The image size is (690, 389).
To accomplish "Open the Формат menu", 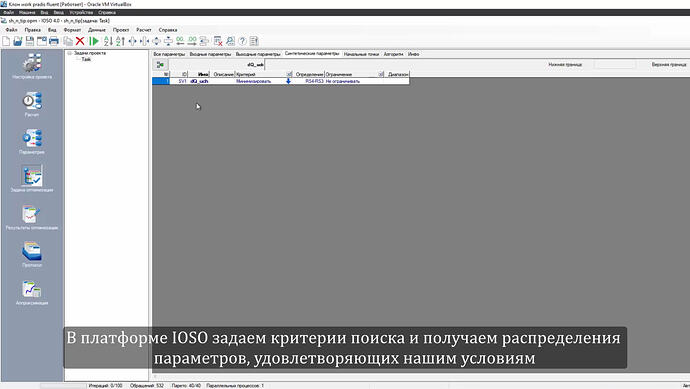I will (x=72, y=30).
